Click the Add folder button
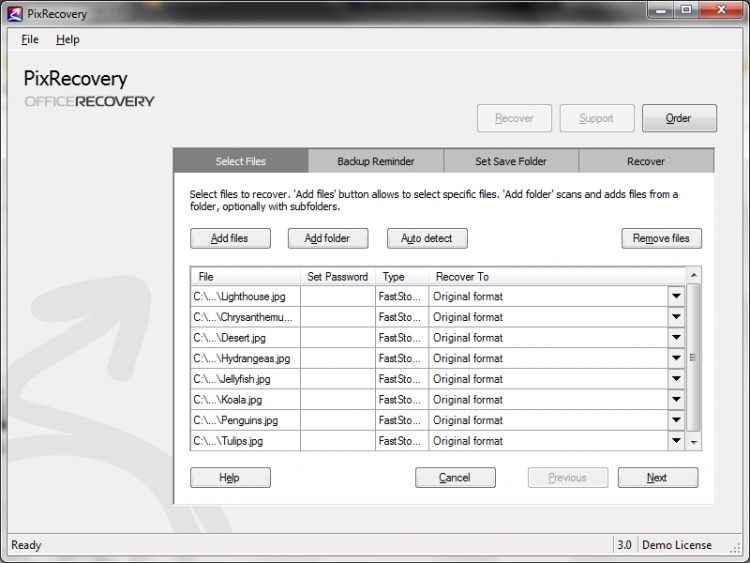Image resolution: width=750 pixels, height=563 pixels. 328,239
